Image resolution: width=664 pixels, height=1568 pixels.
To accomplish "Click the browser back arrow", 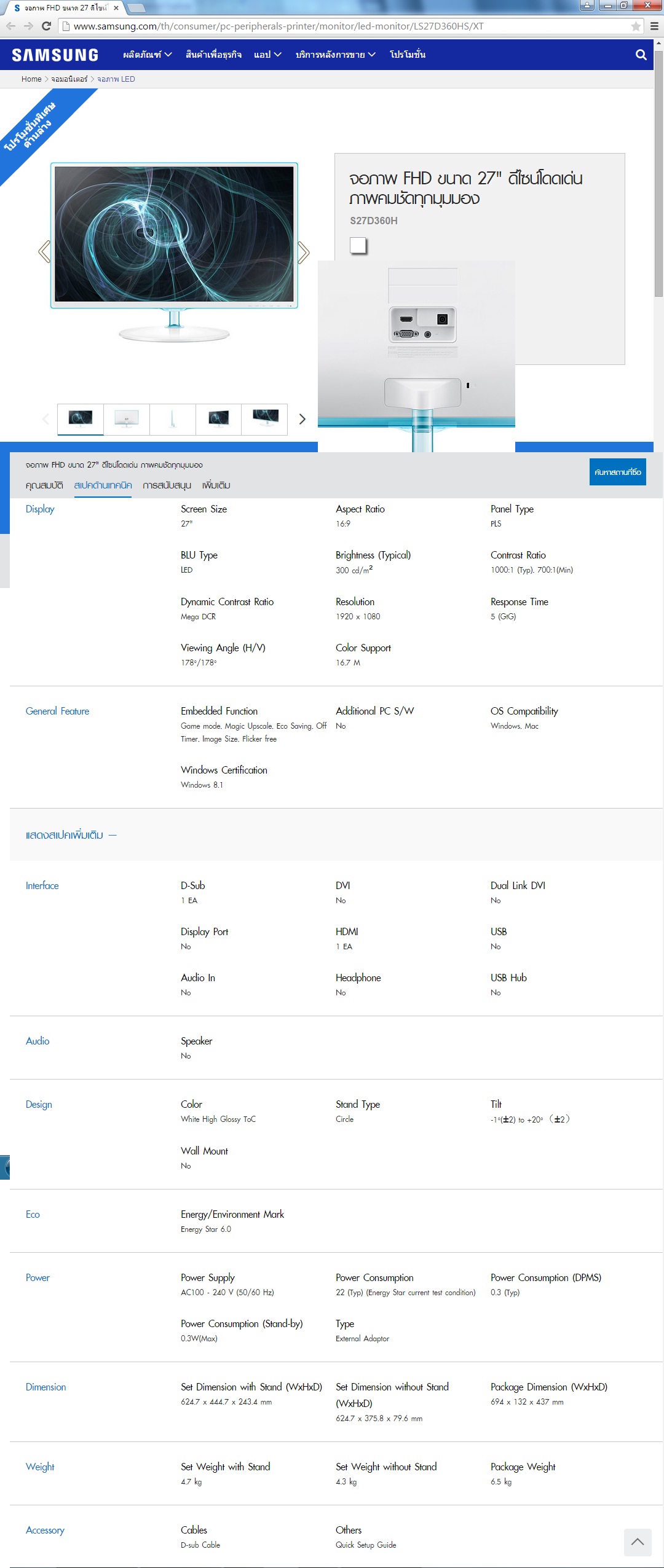I will [x=10, y=26].
